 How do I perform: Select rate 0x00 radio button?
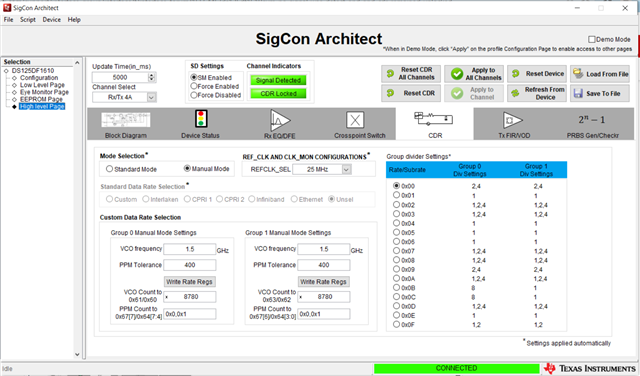pos(396,186)
